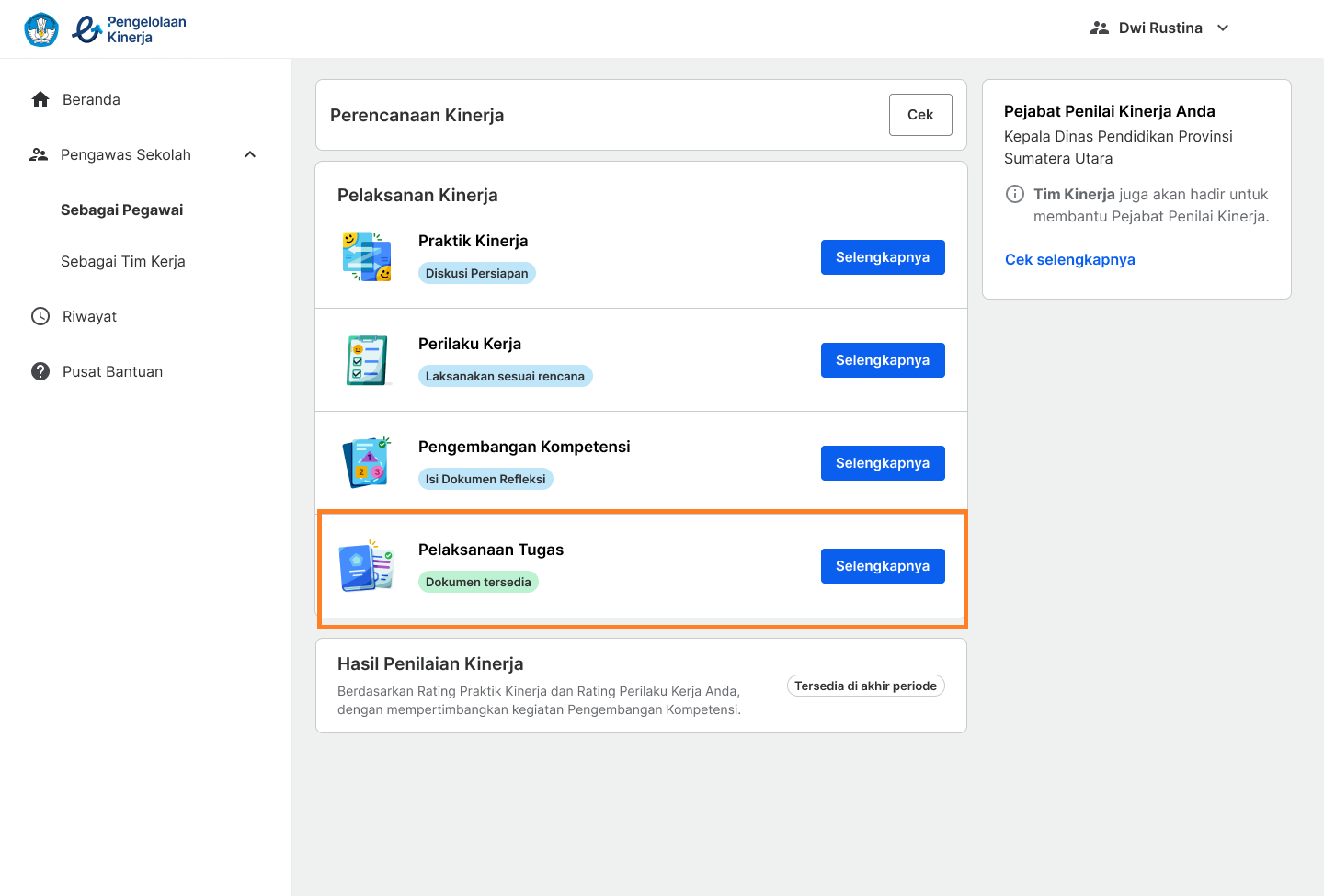Screen dimensions: 1324x896
Task: Click the Pejabat Penilai Kinerja Anda heading
Action: [1110, 111]
